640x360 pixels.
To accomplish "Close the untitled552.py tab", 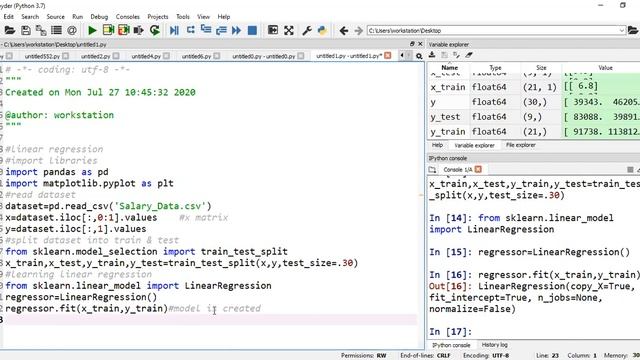I will click(x=66, y=56).
